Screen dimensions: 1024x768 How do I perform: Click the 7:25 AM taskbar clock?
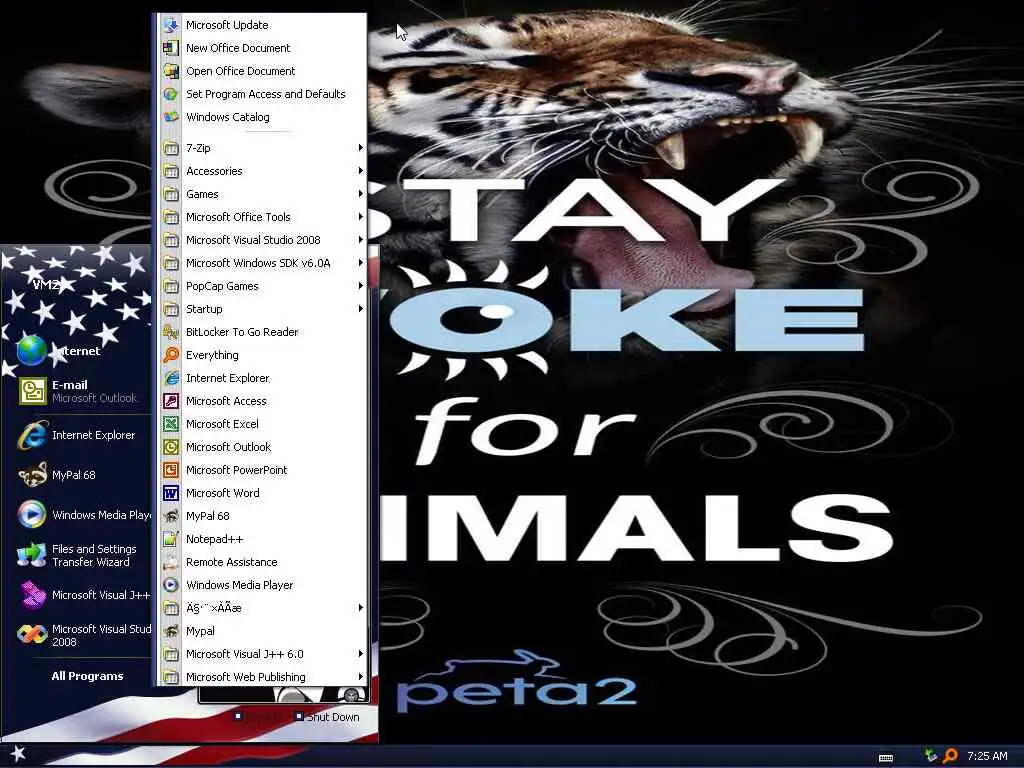point(987,756)
